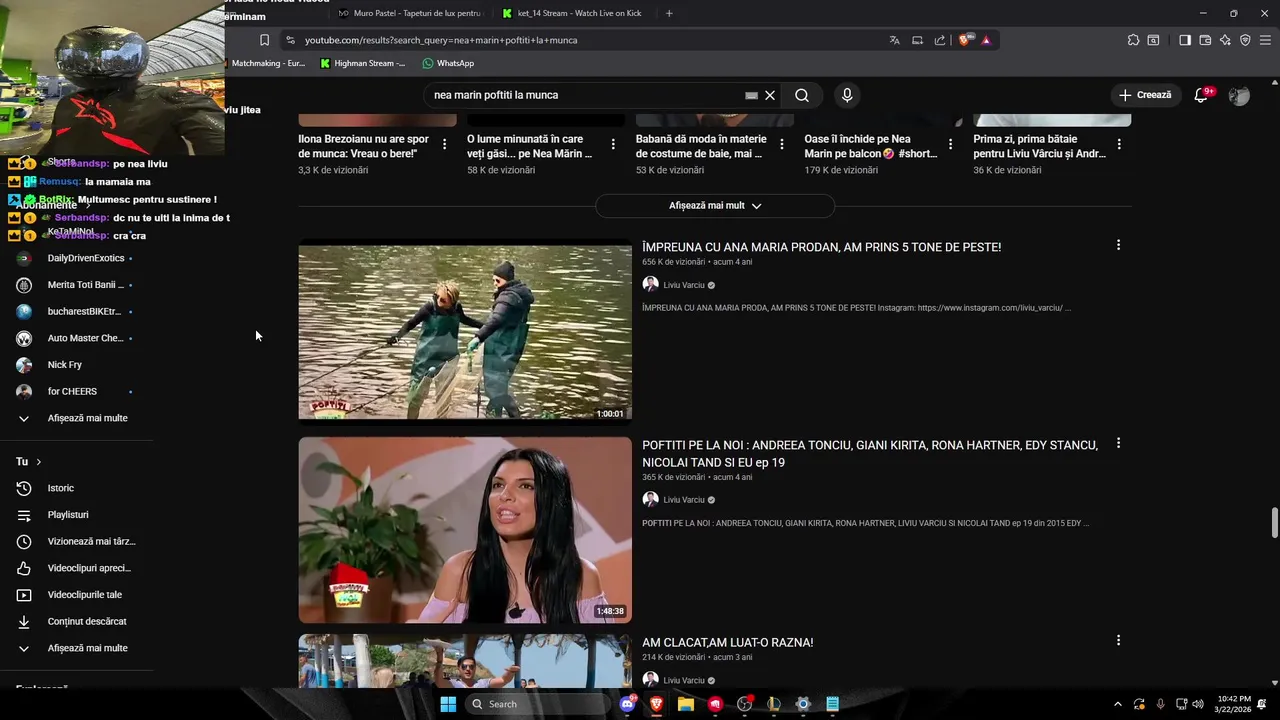Open the 'Matchmaking - Eur...' bookmark
1280x720 pixels.
pyautogui.click(x=267, y=63)
